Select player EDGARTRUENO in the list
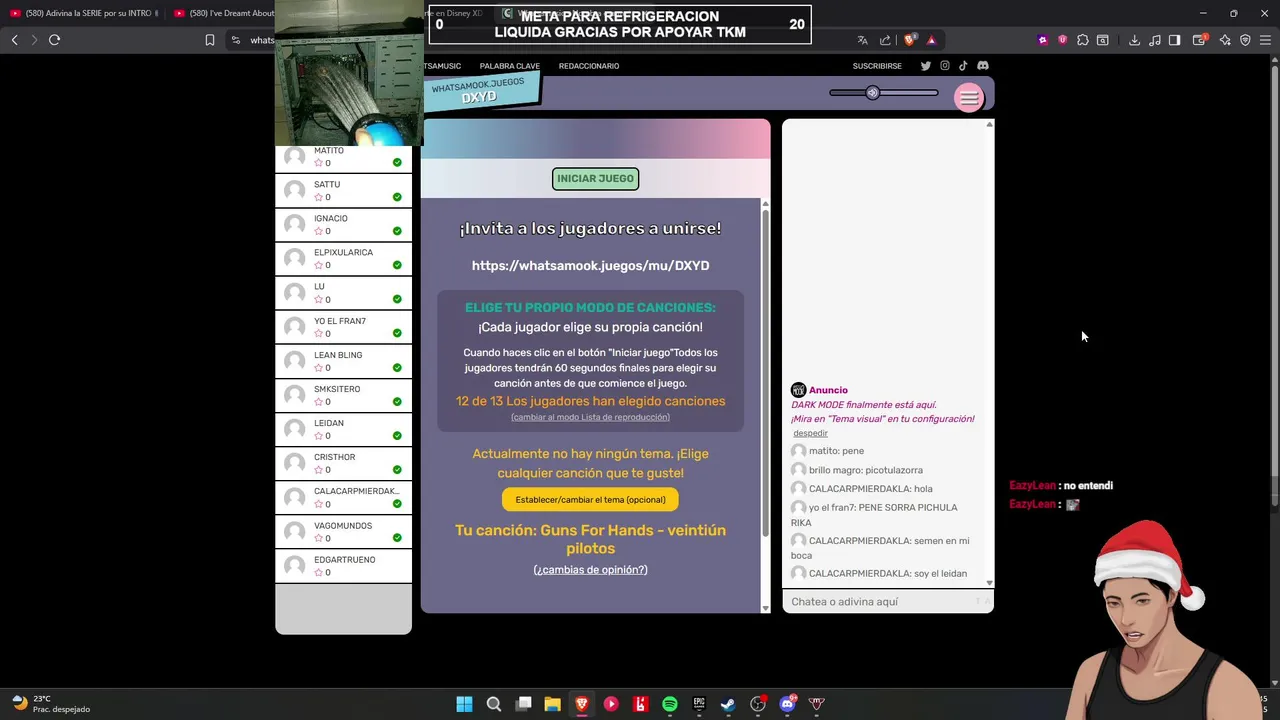The width and height of the screenshot is (1280, 720). click(x=343, y=566)
